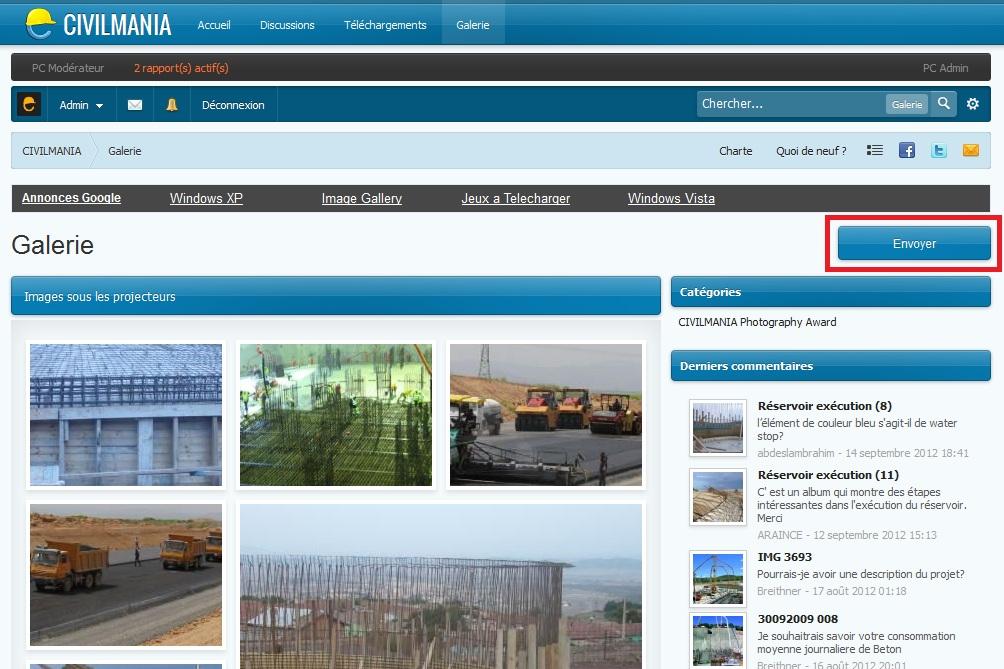Image resolution: width=1004 pixels, height=669 pixels.
Task: Open the list view icon in breadcrumb bar
Action: click(875, 150)
